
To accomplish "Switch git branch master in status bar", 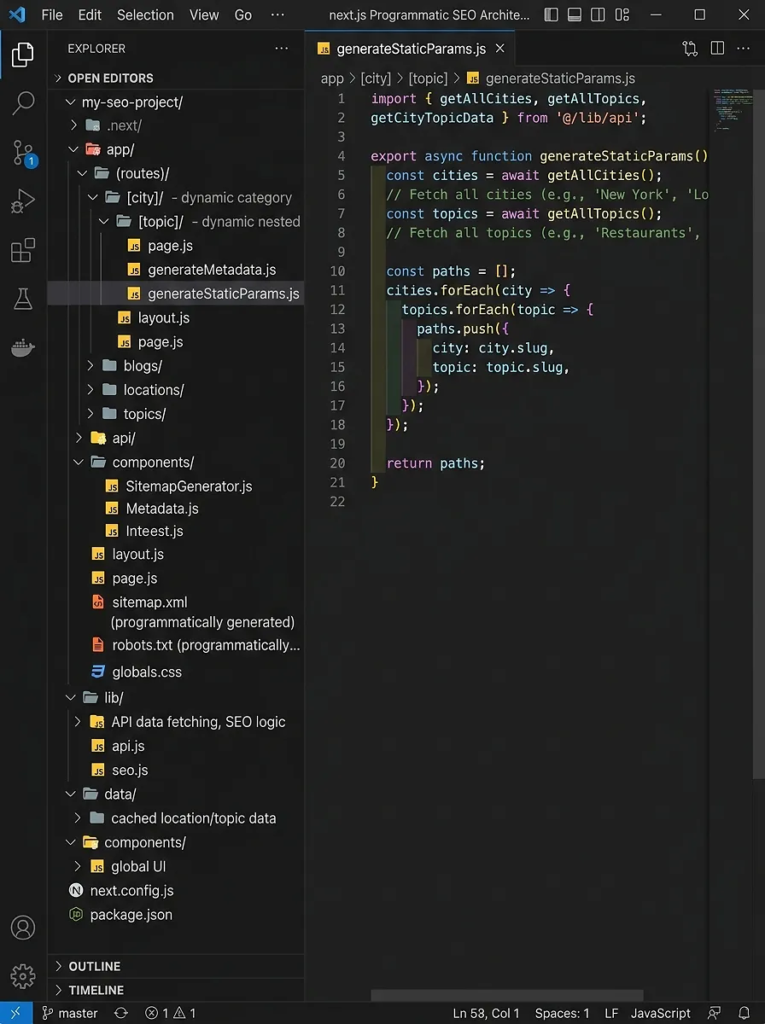I will pos(70,1013).
